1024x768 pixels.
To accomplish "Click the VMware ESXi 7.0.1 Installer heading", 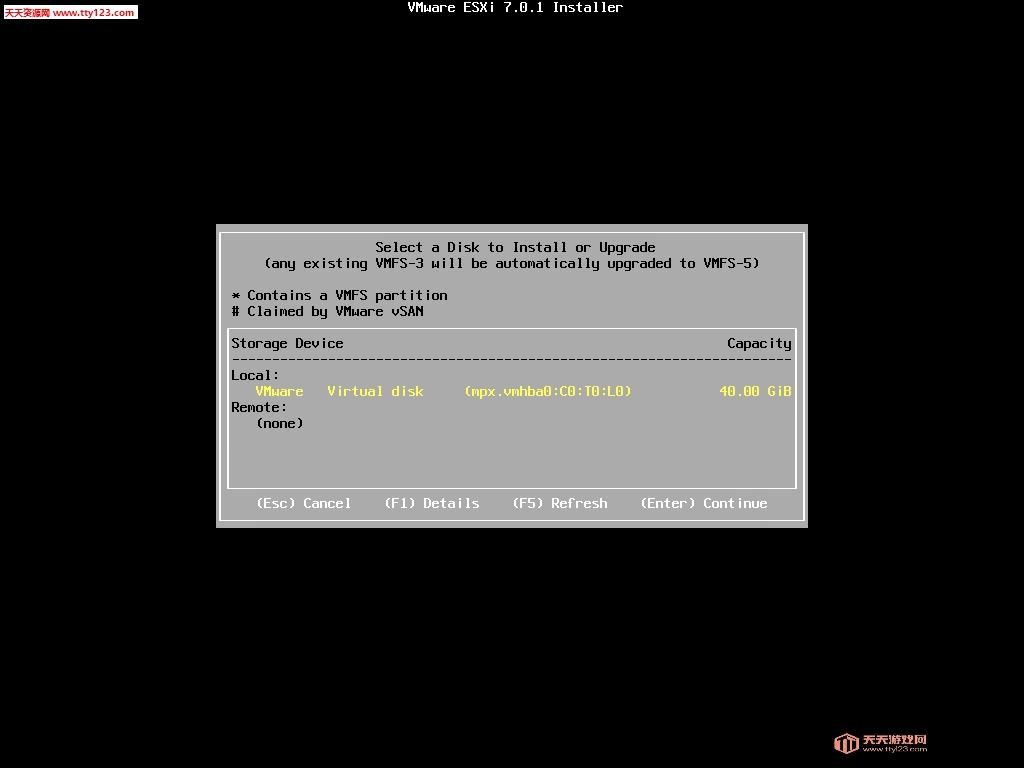I will coord(515,8).
